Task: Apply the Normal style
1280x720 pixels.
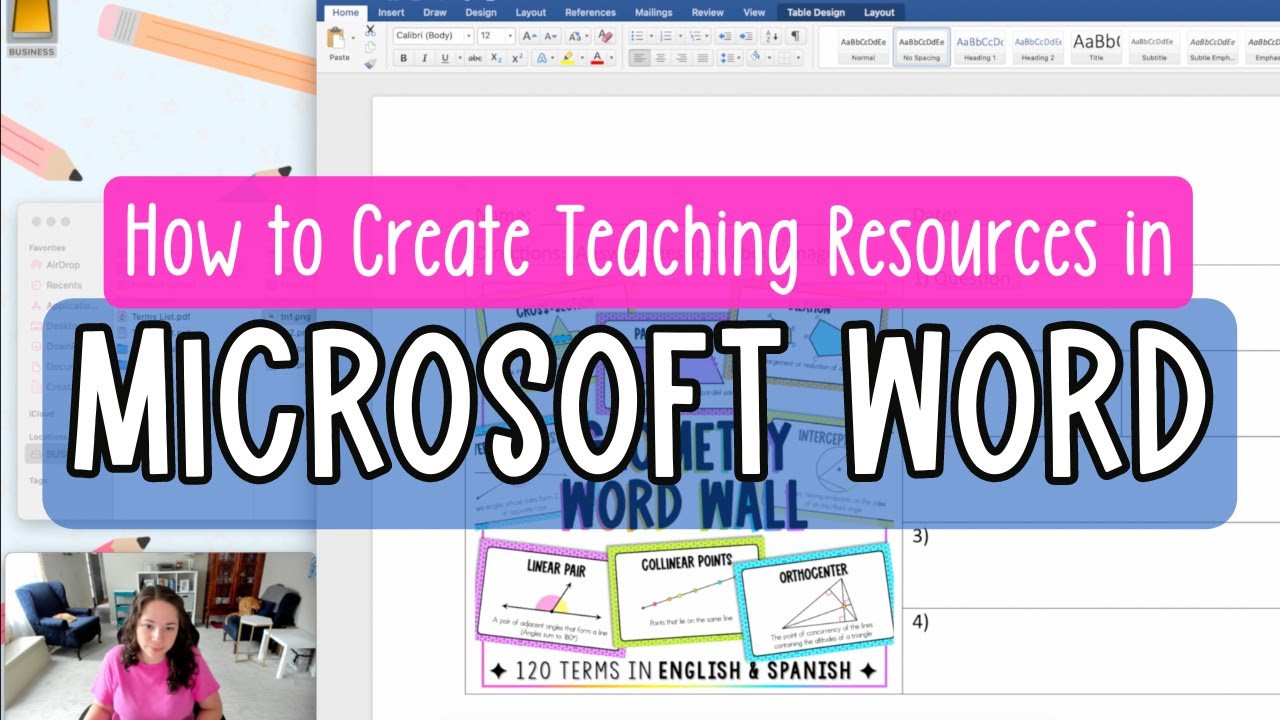Action: (x=863, y=47)
